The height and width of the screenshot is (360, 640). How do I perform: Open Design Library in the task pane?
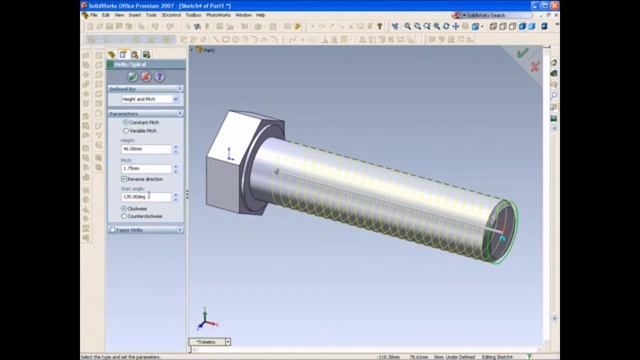pos(554,73)
